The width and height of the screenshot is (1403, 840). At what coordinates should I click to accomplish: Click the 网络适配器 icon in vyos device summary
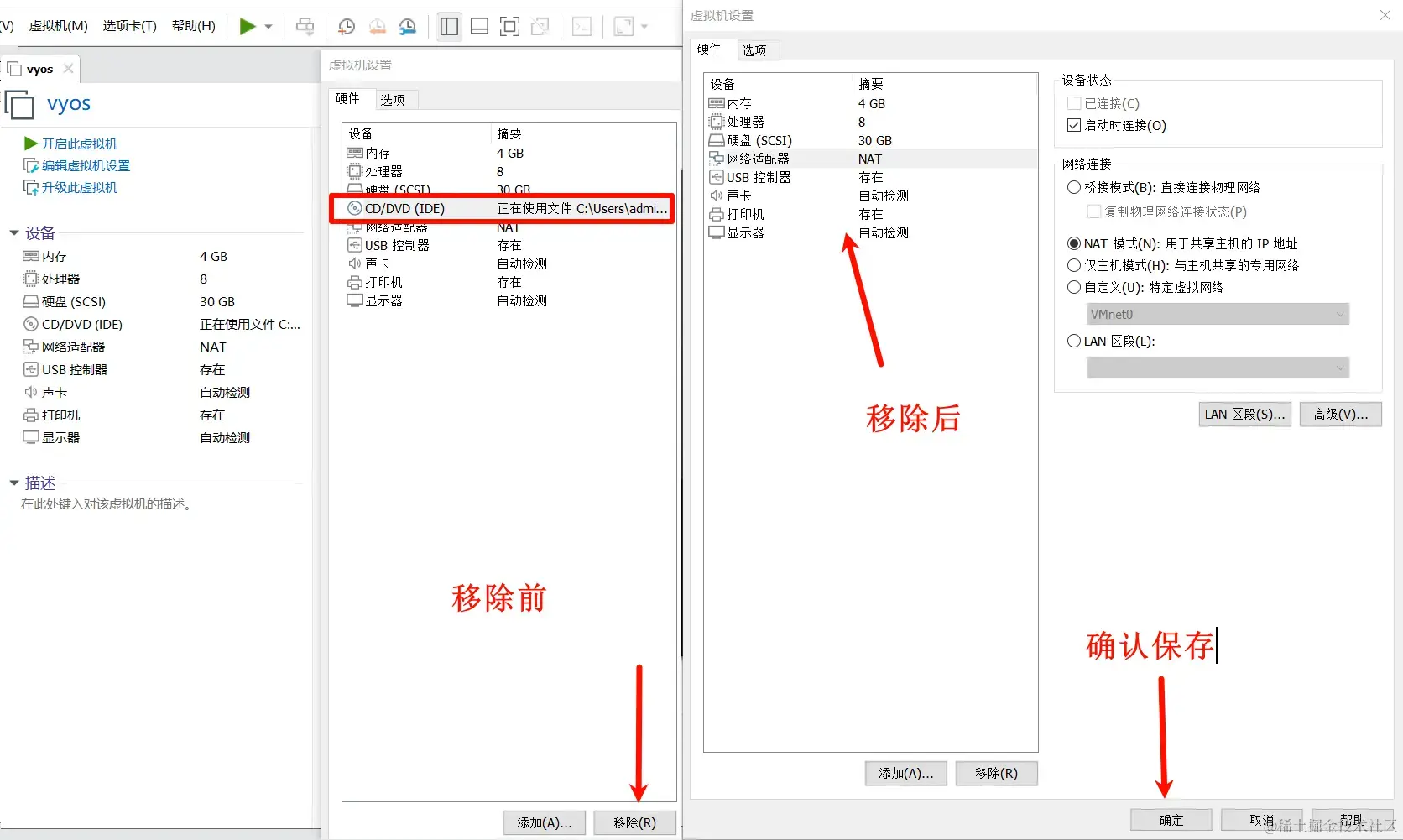point(31,346)
